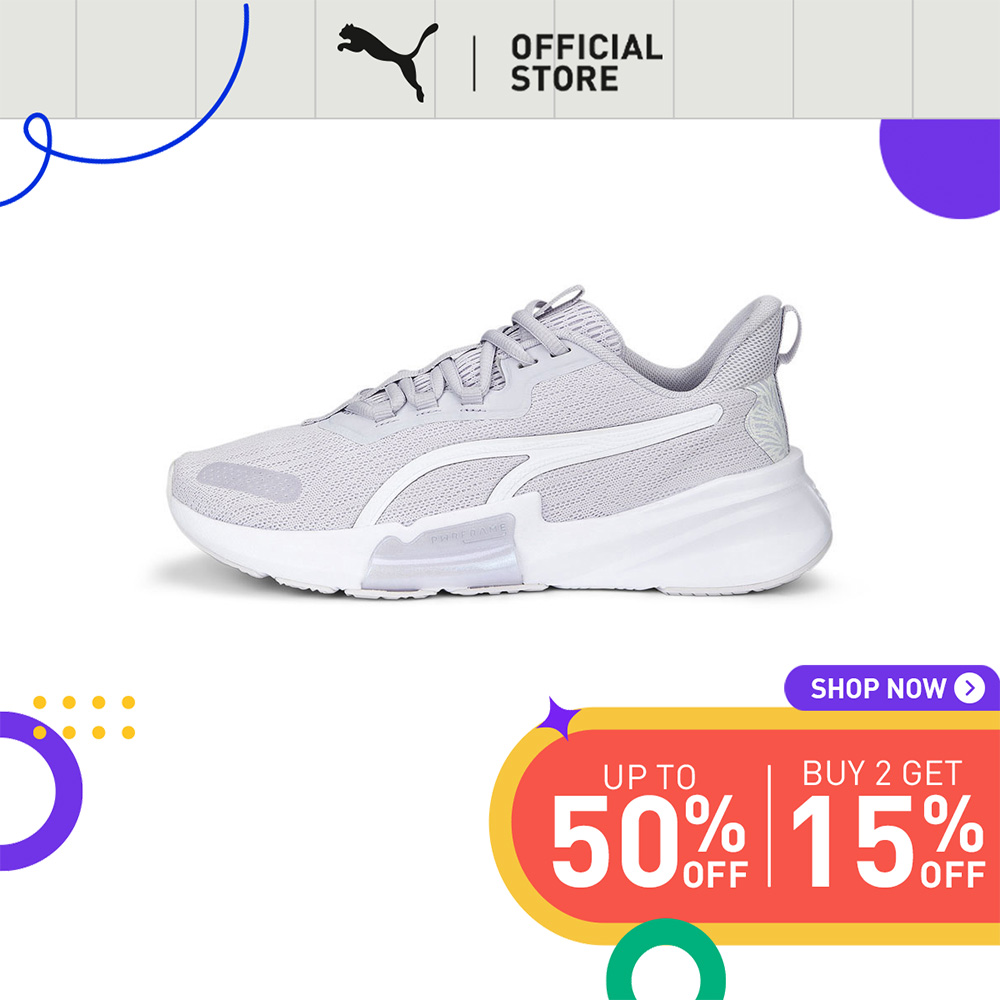Click the OFFICIAL STORE text
The image size is (1000, 1000).
pos(586,63)
